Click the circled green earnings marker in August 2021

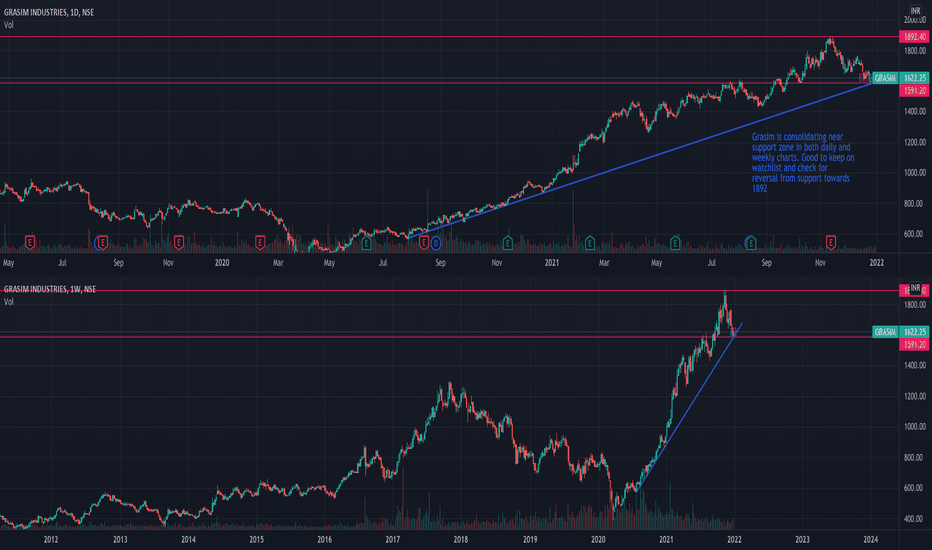[751, 242]
